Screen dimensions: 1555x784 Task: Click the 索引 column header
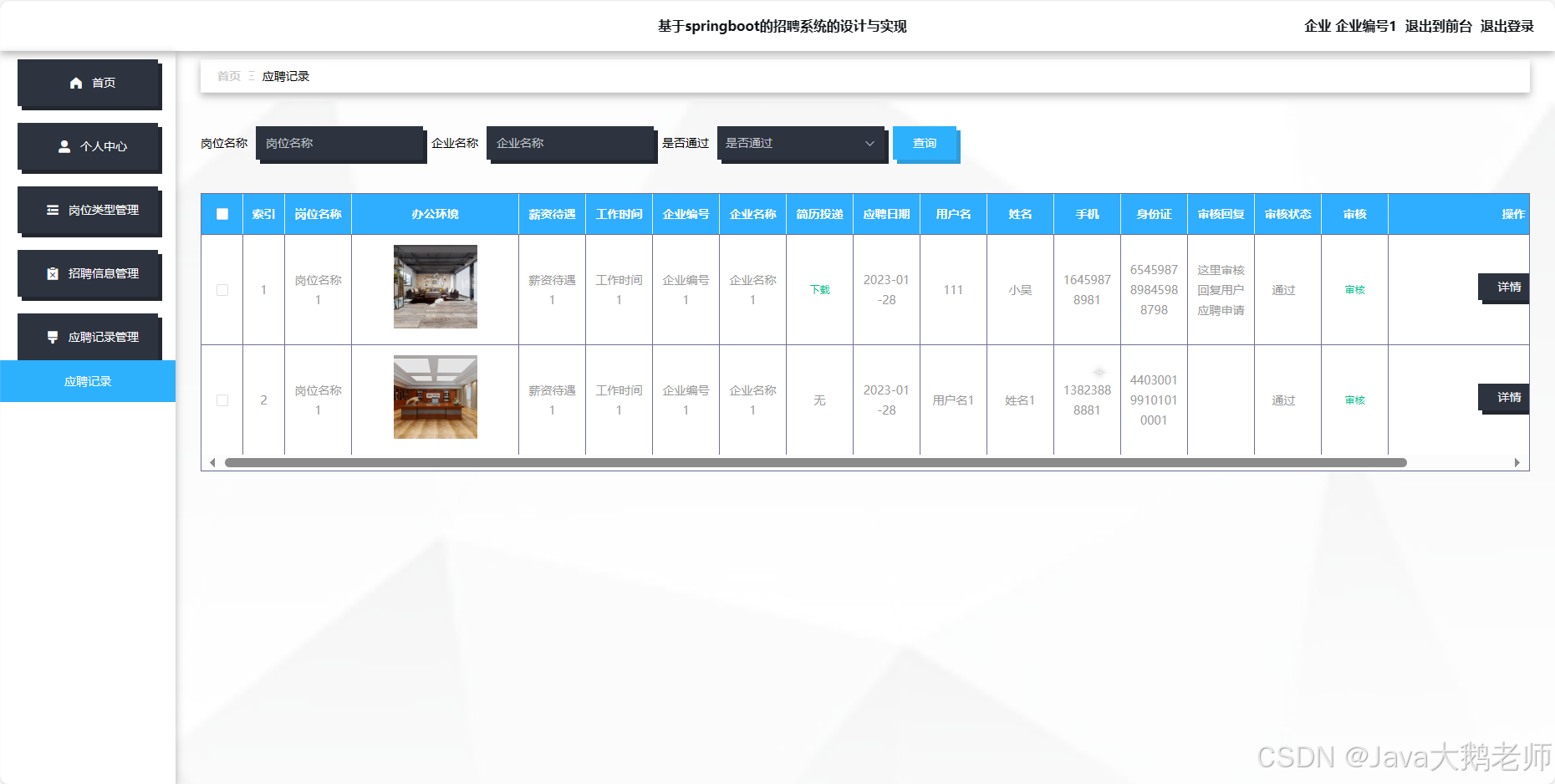click(263, 214)
